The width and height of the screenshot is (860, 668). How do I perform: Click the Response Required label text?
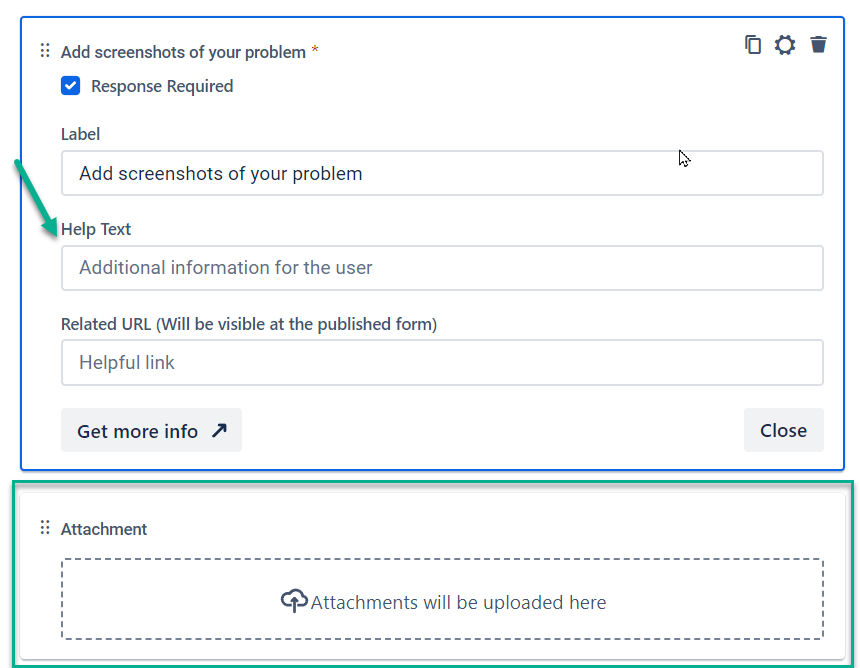point(162,86)
